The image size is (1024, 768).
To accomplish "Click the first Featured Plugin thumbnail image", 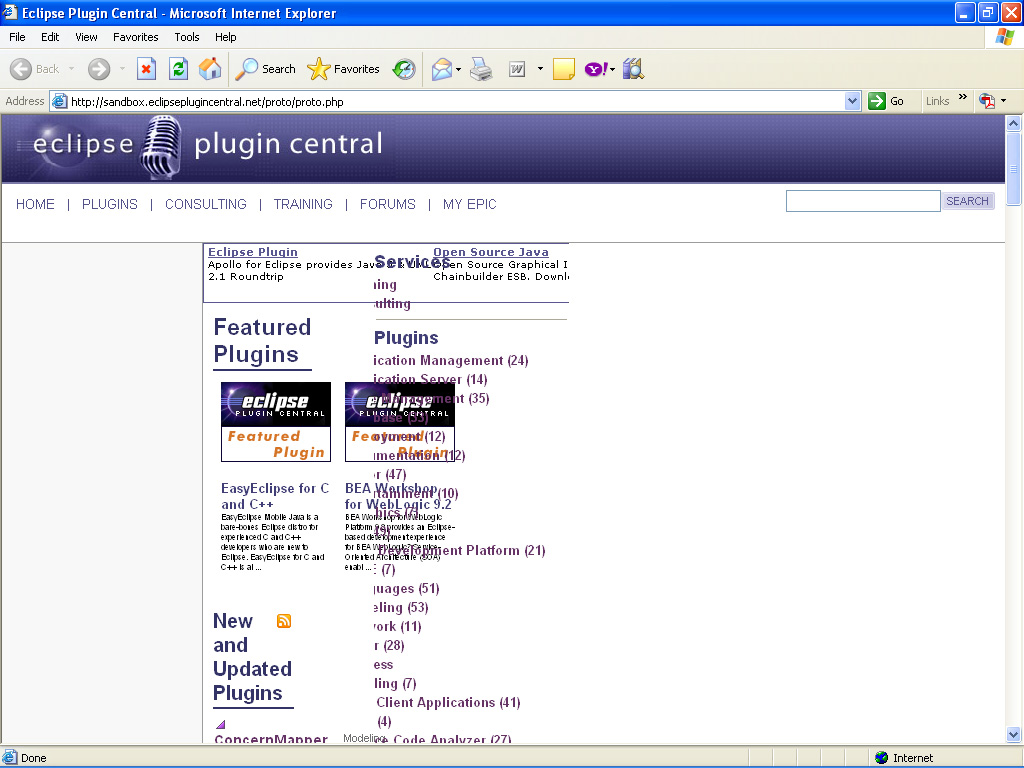I will point(276,422).
